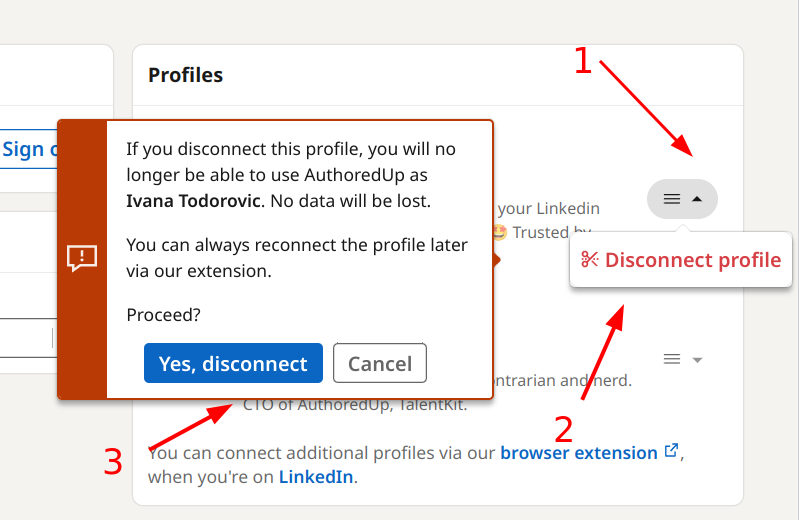Follow the browser extension link
Screen dimensions: 799x520
[579, 453]
